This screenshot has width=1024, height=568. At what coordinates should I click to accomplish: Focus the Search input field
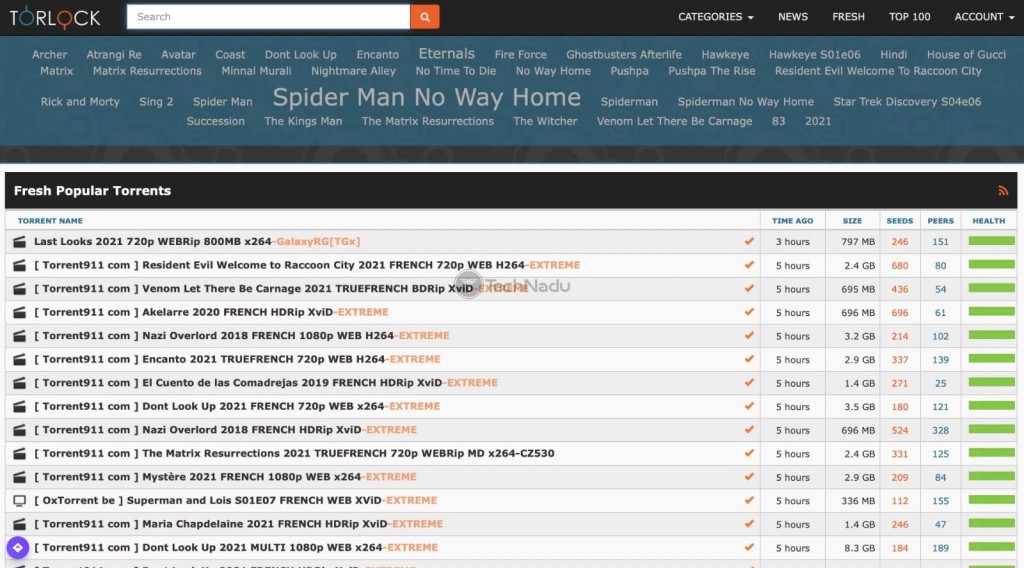point(268,17)
